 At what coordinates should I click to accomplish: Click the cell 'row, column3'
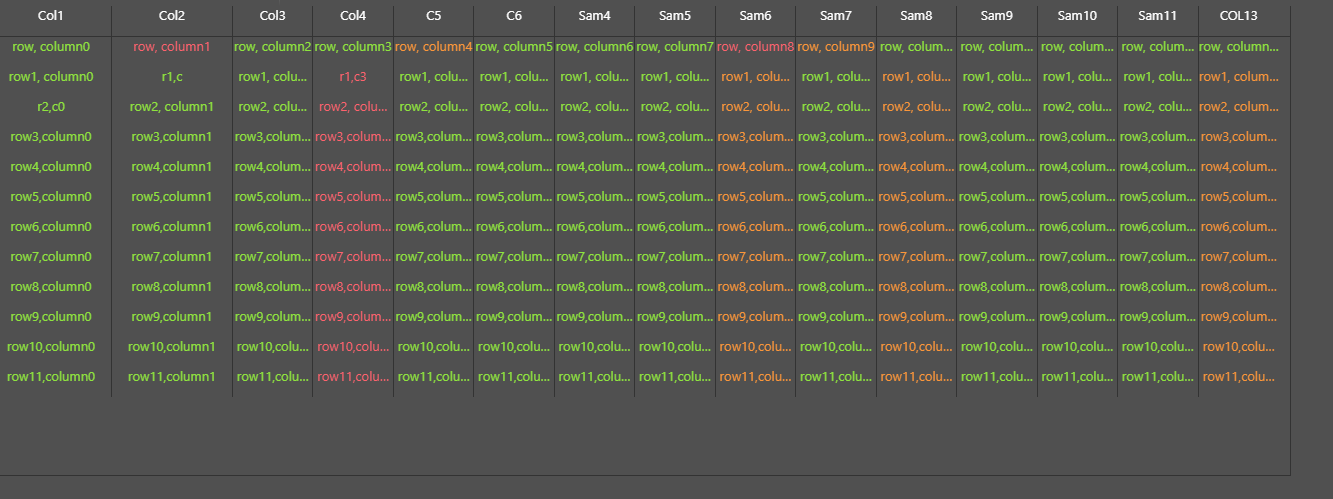353,47
